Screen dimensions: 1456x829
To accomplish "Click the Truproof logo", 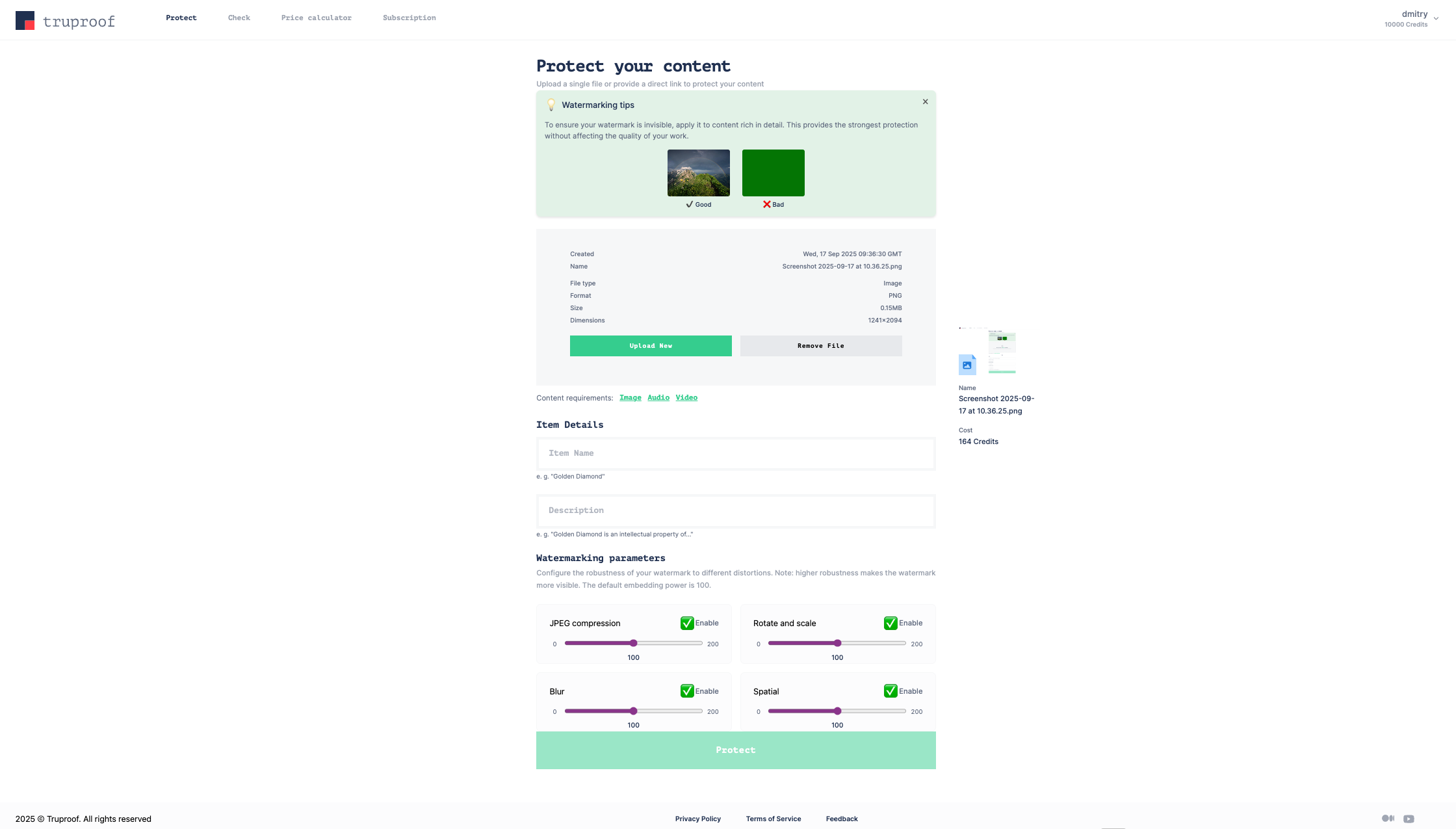I will [x=65, y=21].
